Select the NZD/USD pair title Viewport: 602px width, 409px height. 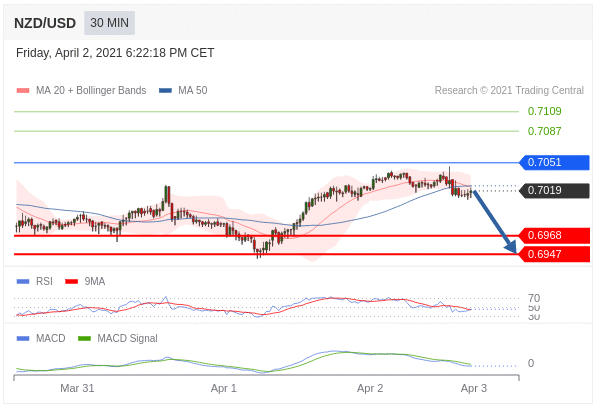pyautogui.click(x=45, y=23)
